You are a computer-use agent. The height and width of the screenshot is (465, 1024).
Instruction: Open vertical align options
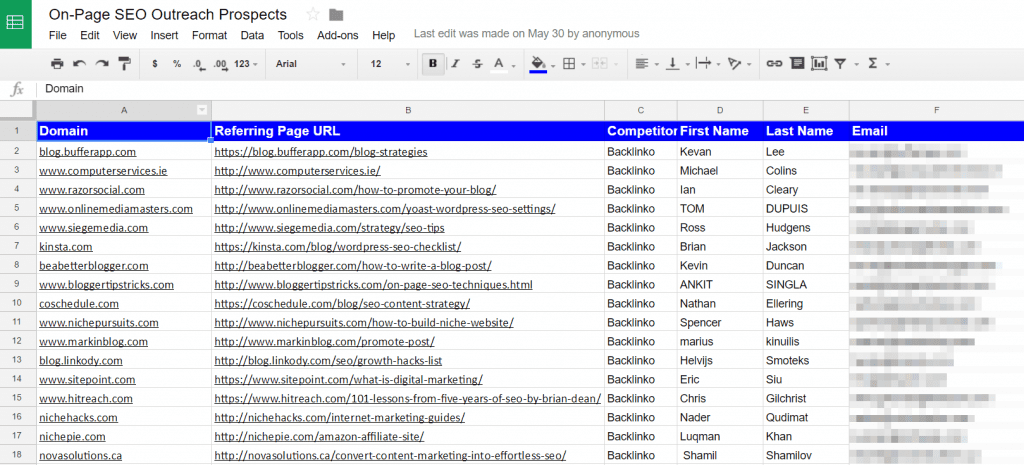673,63
